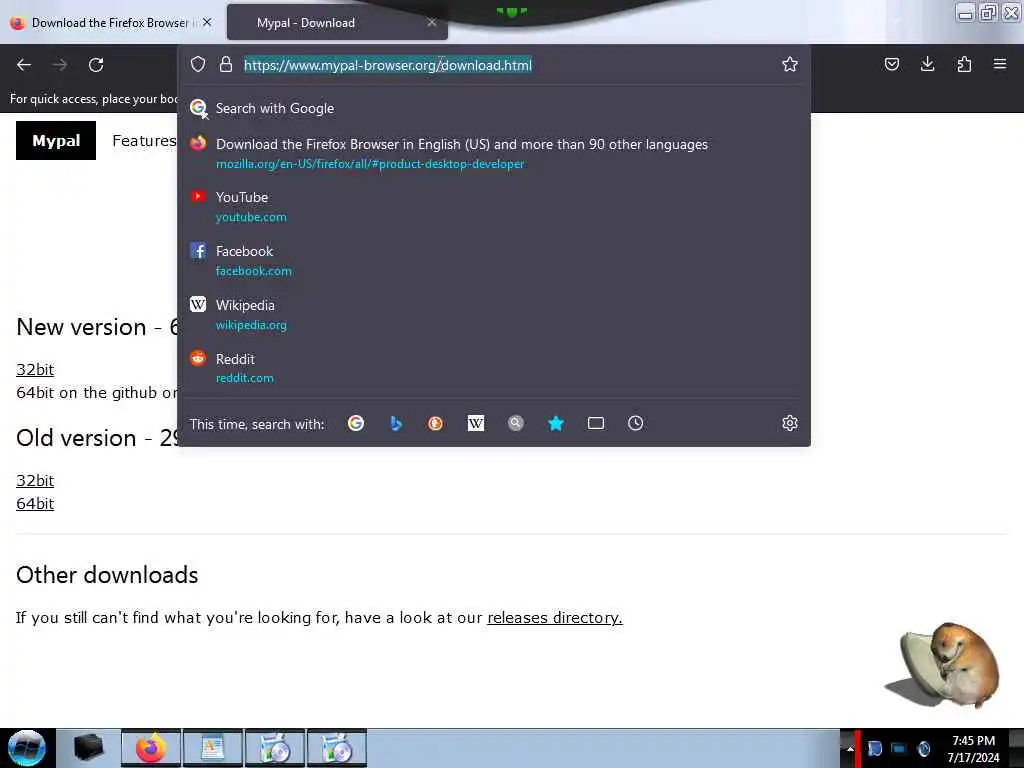Click the Other downloads heading text

point(107,575)
